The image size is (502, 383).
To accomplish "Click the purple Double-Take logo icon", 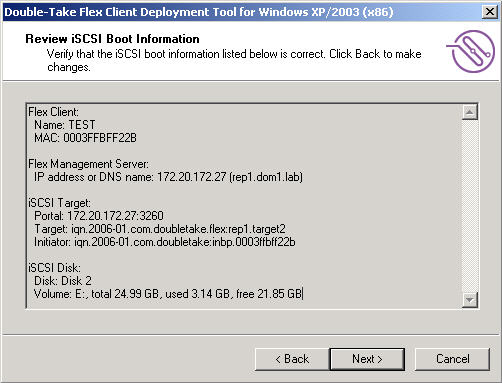I will pos(471,51).
